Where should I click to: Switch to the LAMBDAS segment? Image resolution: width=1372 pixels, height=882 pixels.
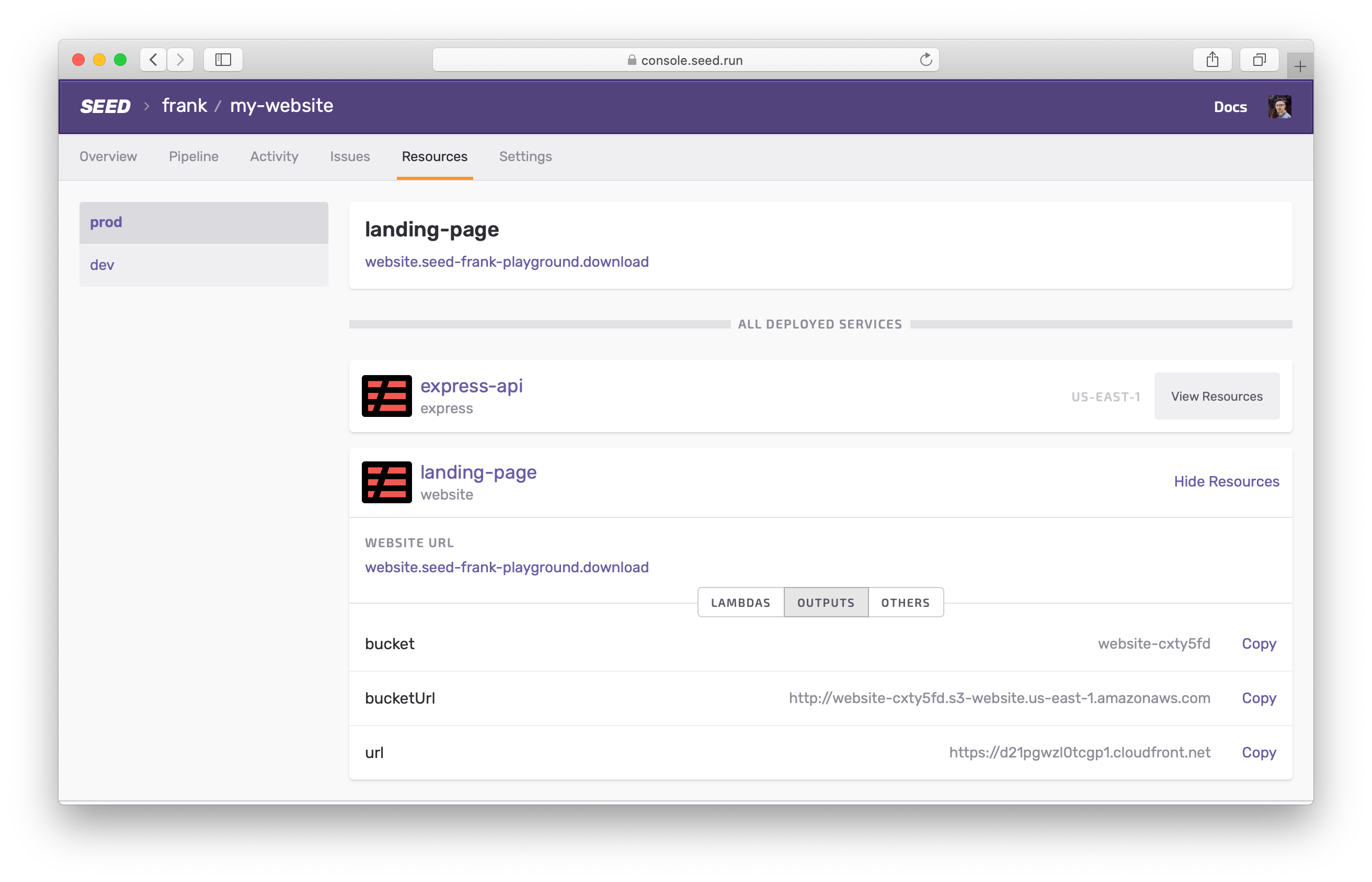740,603
